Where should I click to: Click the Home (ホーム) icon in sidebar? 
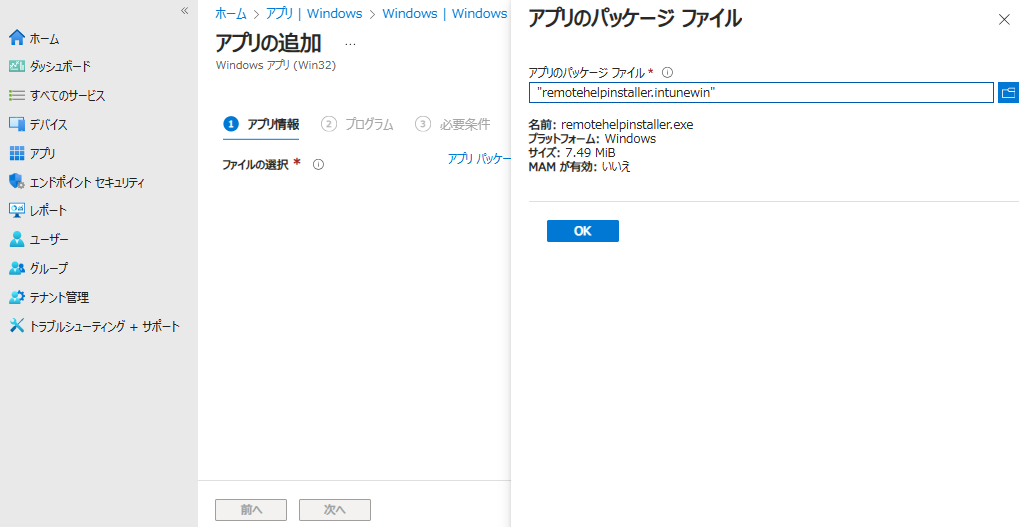tap(17, 37)
